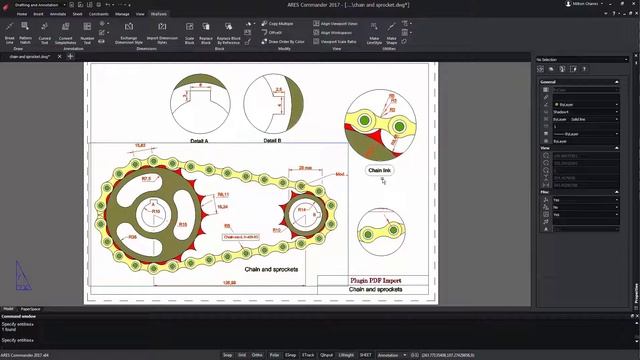Switch to the Model tab
Image resolution: width=640 pixels, height=360 pixels.
pos(8,309)
